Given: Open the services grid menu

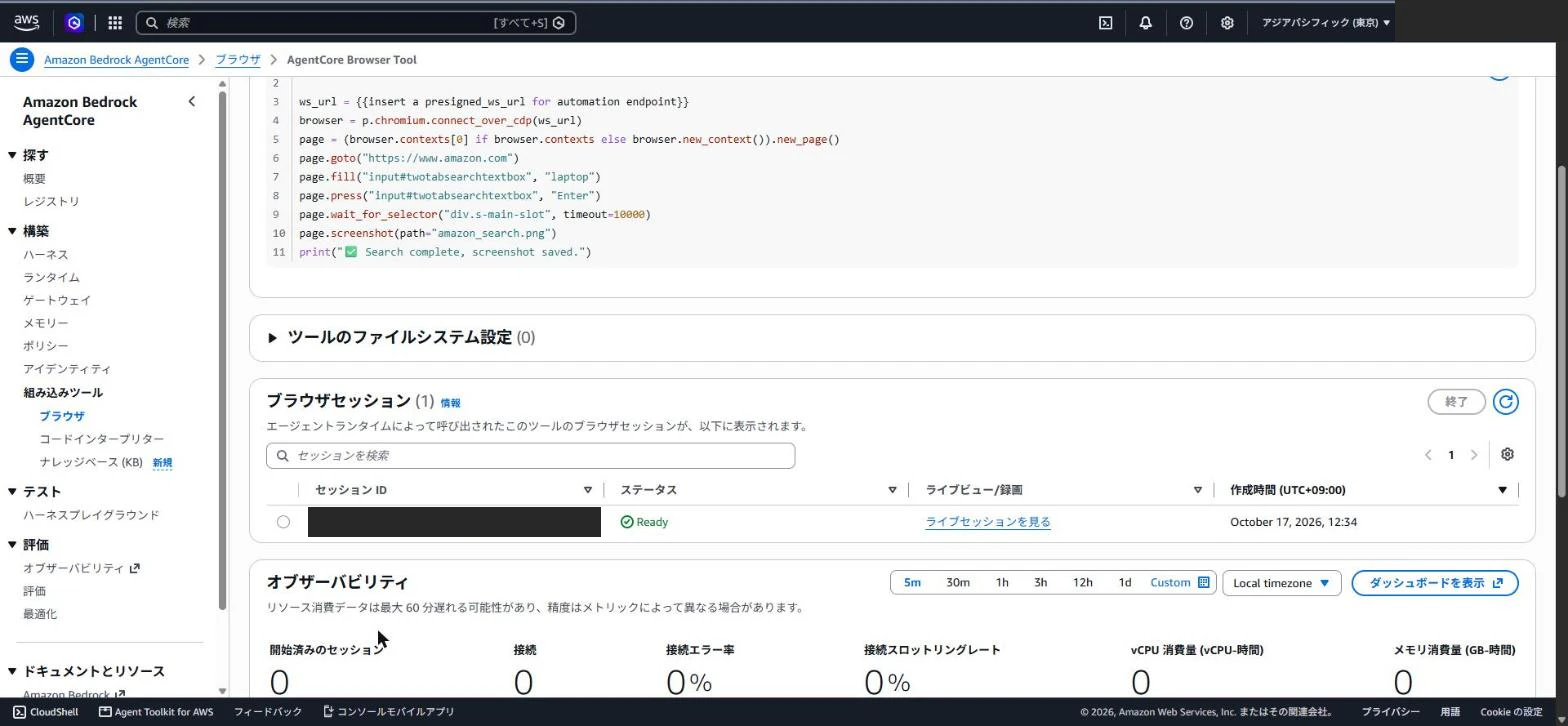Looking at the screenshot, I should 115,22.
